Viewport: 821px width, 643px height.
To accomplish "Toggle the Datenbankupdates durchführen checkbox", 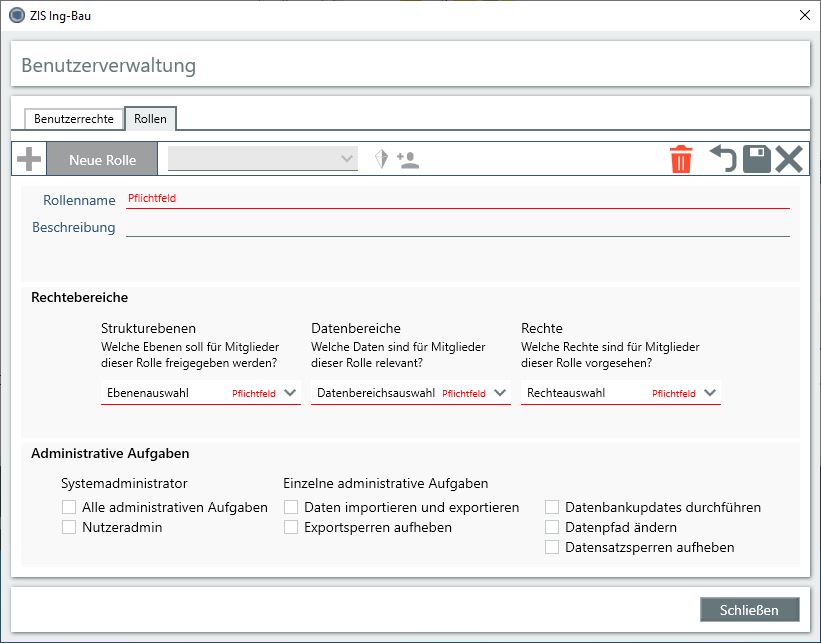I will tap(552, 507).
